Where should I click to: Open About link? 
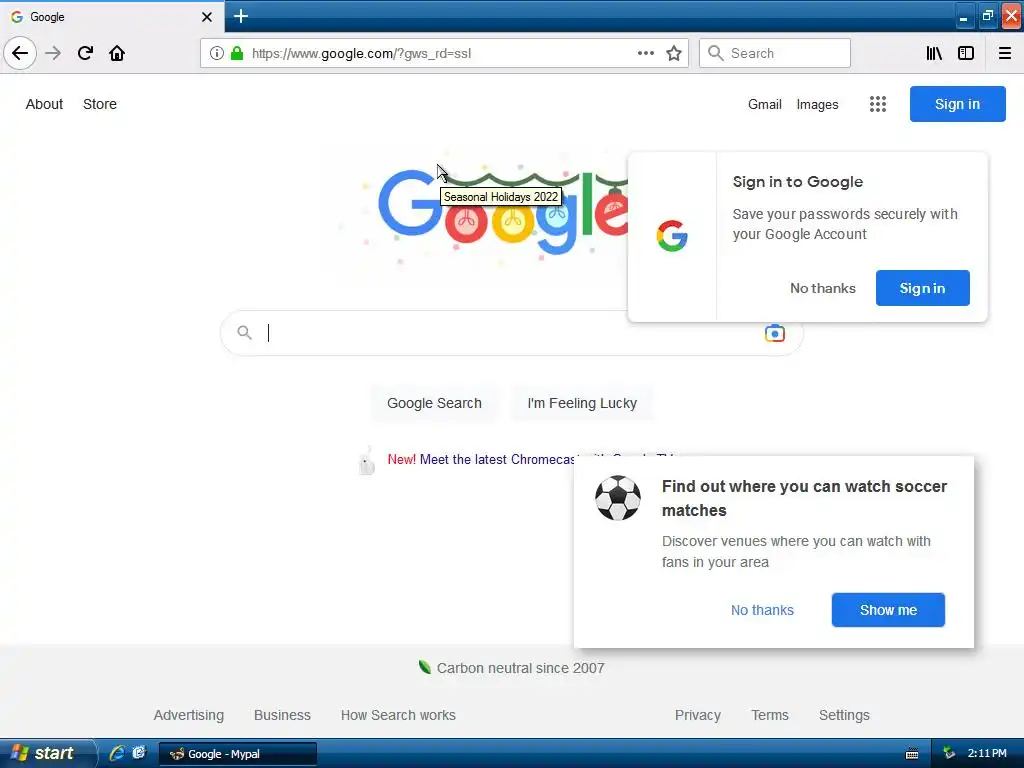click(x=44, y=104)
